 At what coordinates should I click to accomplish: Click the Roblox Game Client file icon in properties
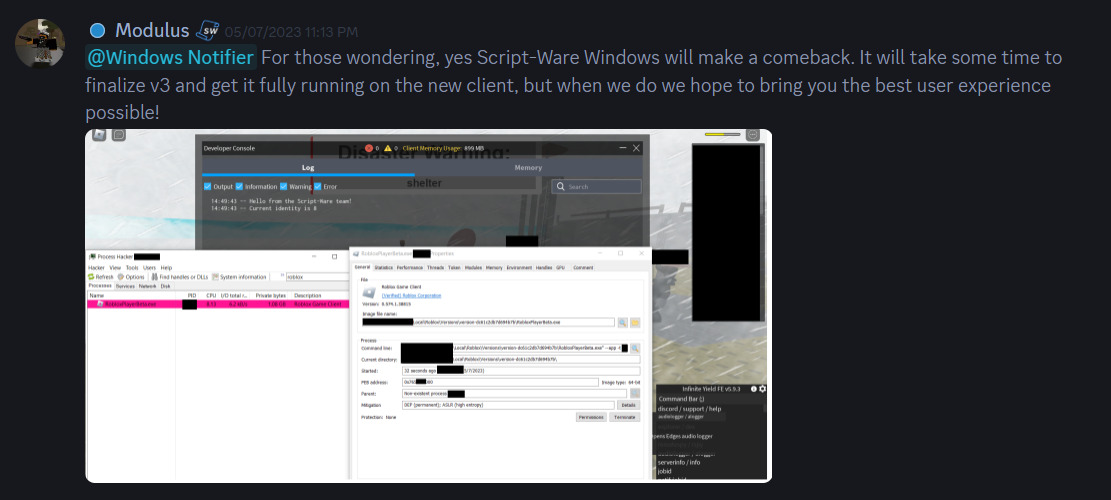368,291
